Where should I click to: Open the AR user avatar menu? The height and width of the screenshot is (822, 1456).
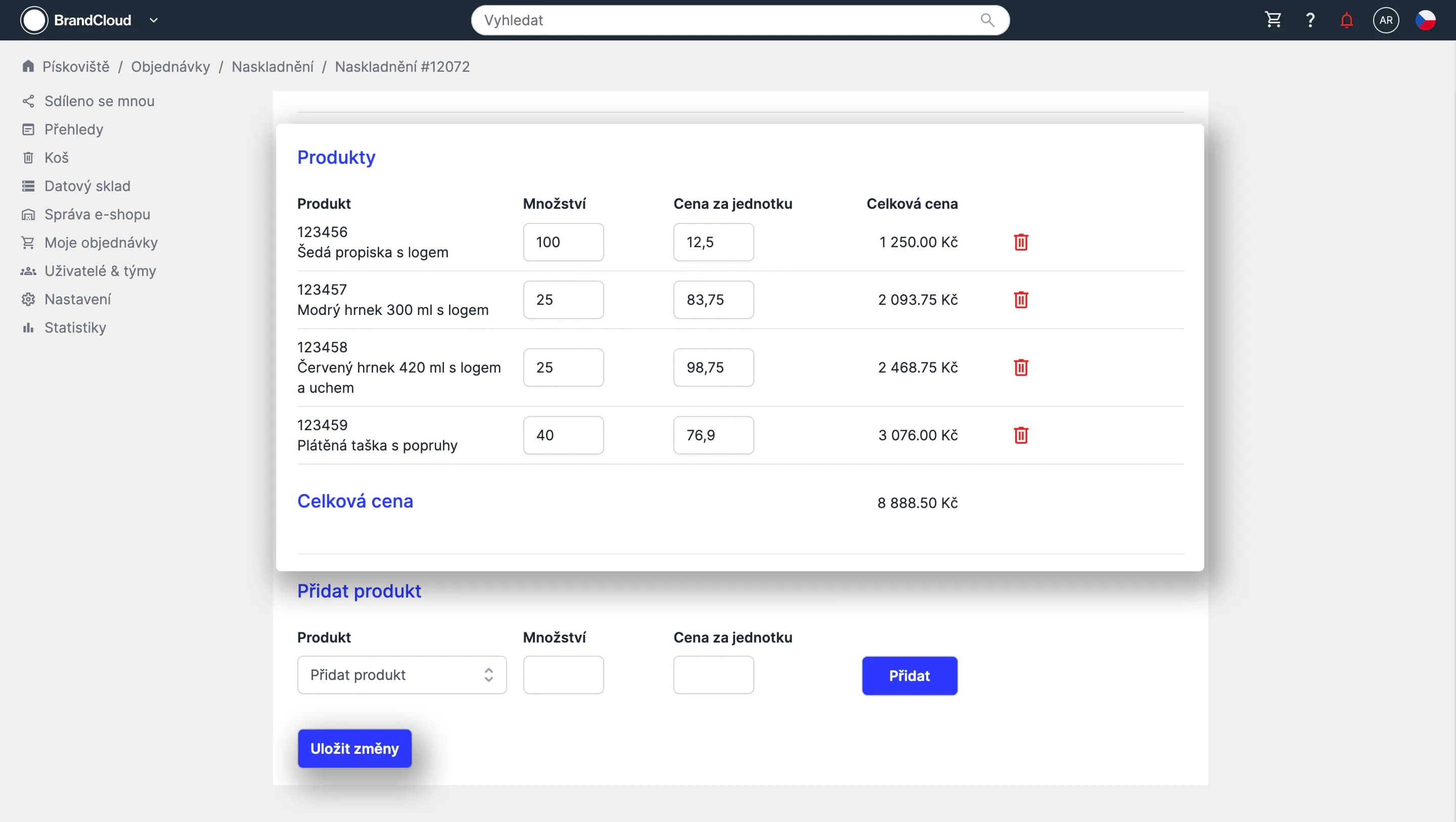point(1385,20)
